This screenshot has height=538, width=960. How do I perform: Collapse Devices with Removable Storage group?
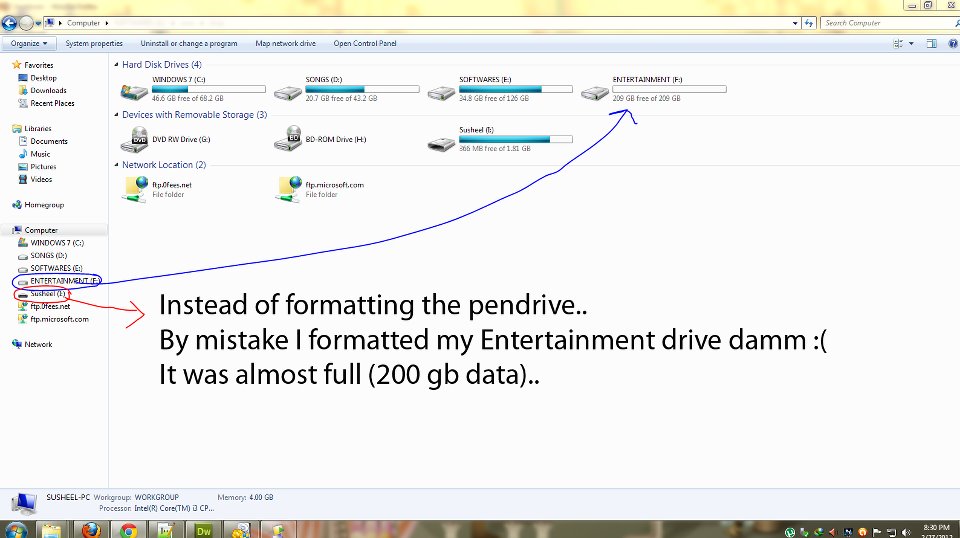tap(116, 115)
